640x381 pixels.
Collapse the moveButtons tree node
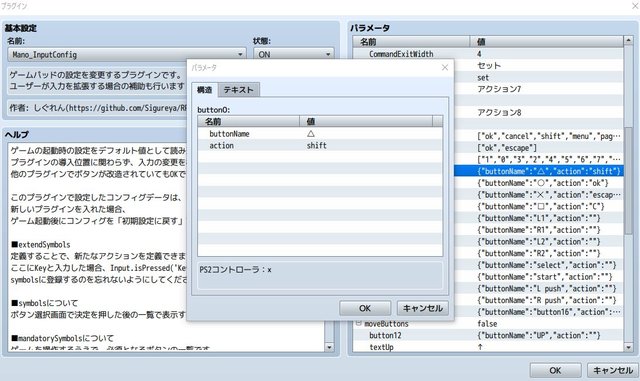pyautogui.click(x=358, y=323)
